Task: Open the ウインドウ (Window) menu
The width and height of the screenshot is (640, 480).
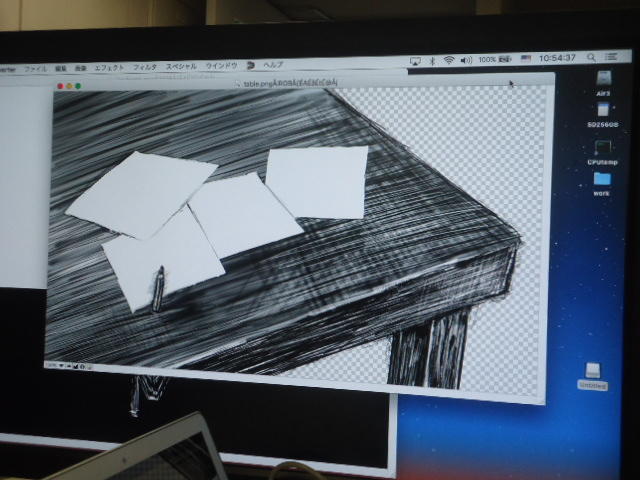Action: coord(221,65)
